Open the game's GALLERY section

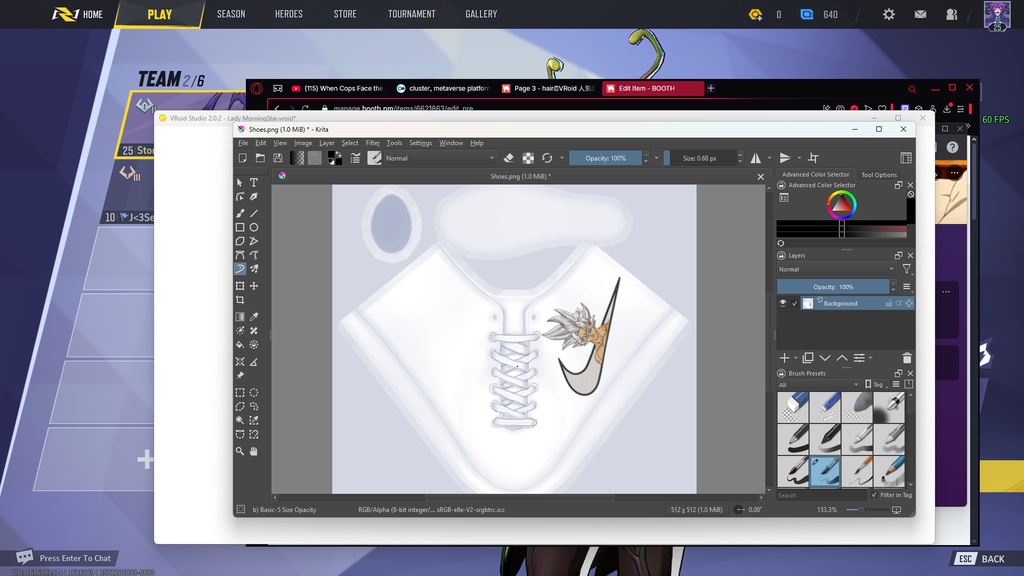point(481,14)
